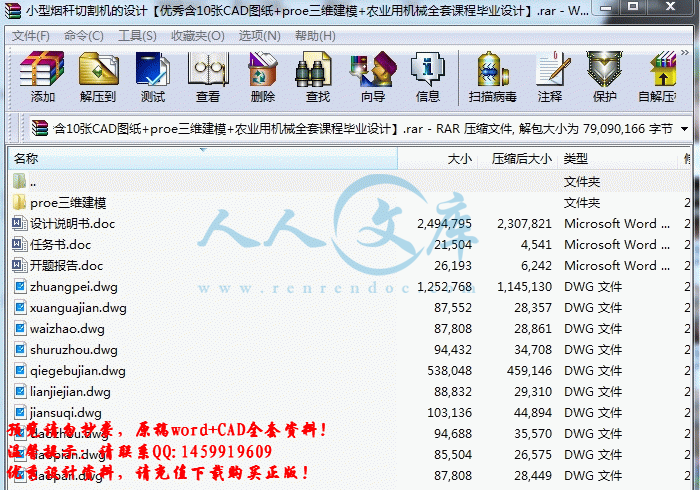Click size value 2,494,795
The width and height of the screenshot is (700, 490).
click(444, 224)
